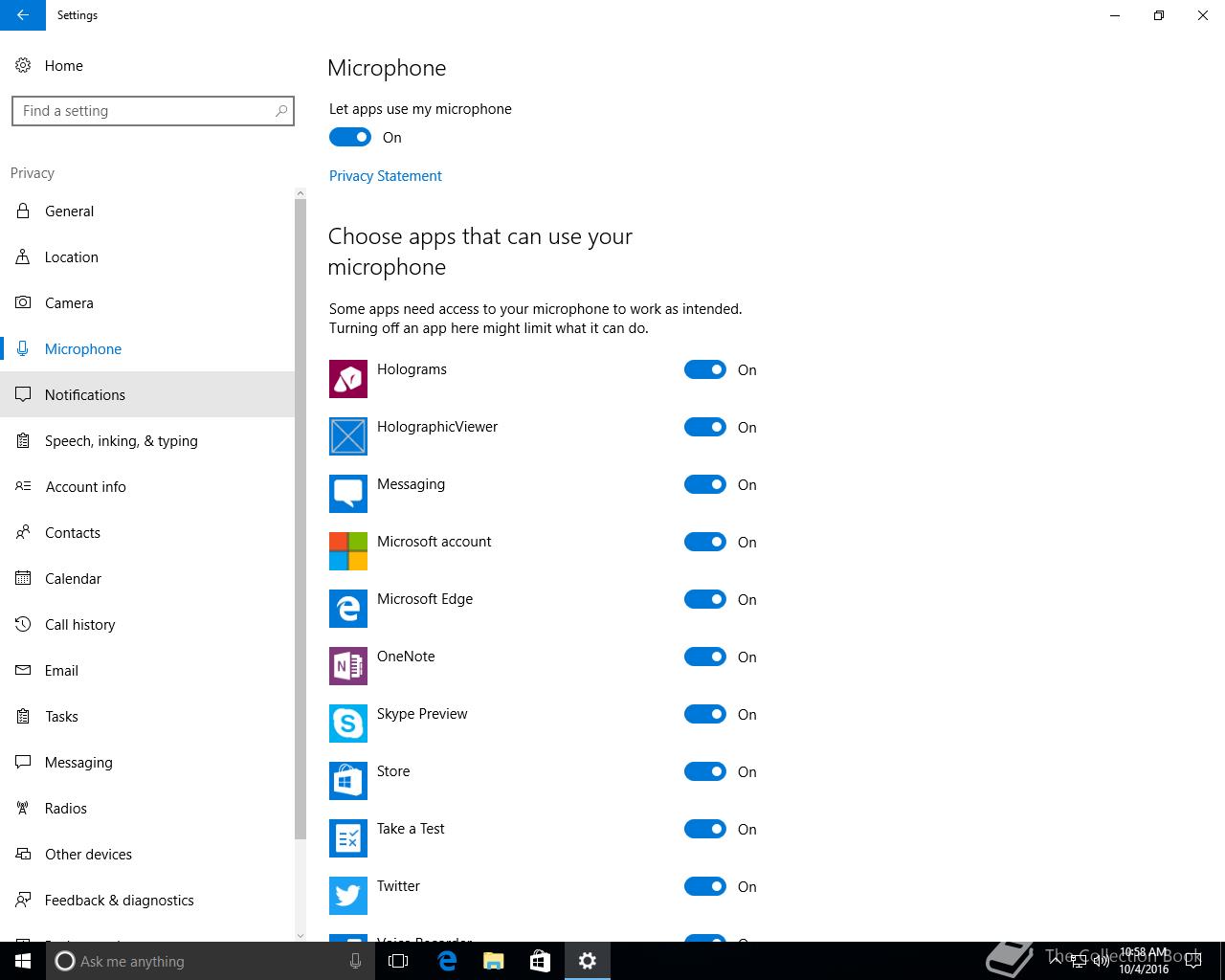
Task: Click the Ask me anything Cortana box
Action: coord(211,961)
